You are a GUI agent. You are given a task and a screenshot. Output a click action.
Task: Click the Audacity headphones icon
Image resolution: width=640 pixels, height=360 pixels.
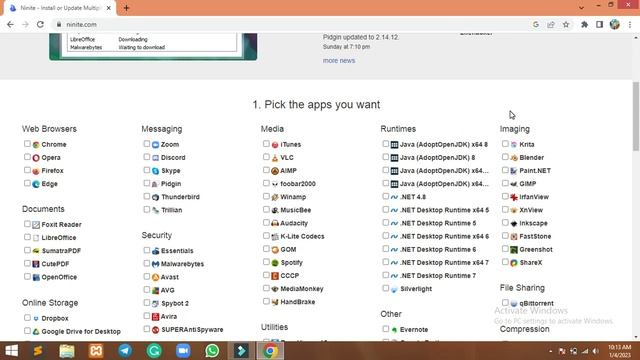(275, 223)
